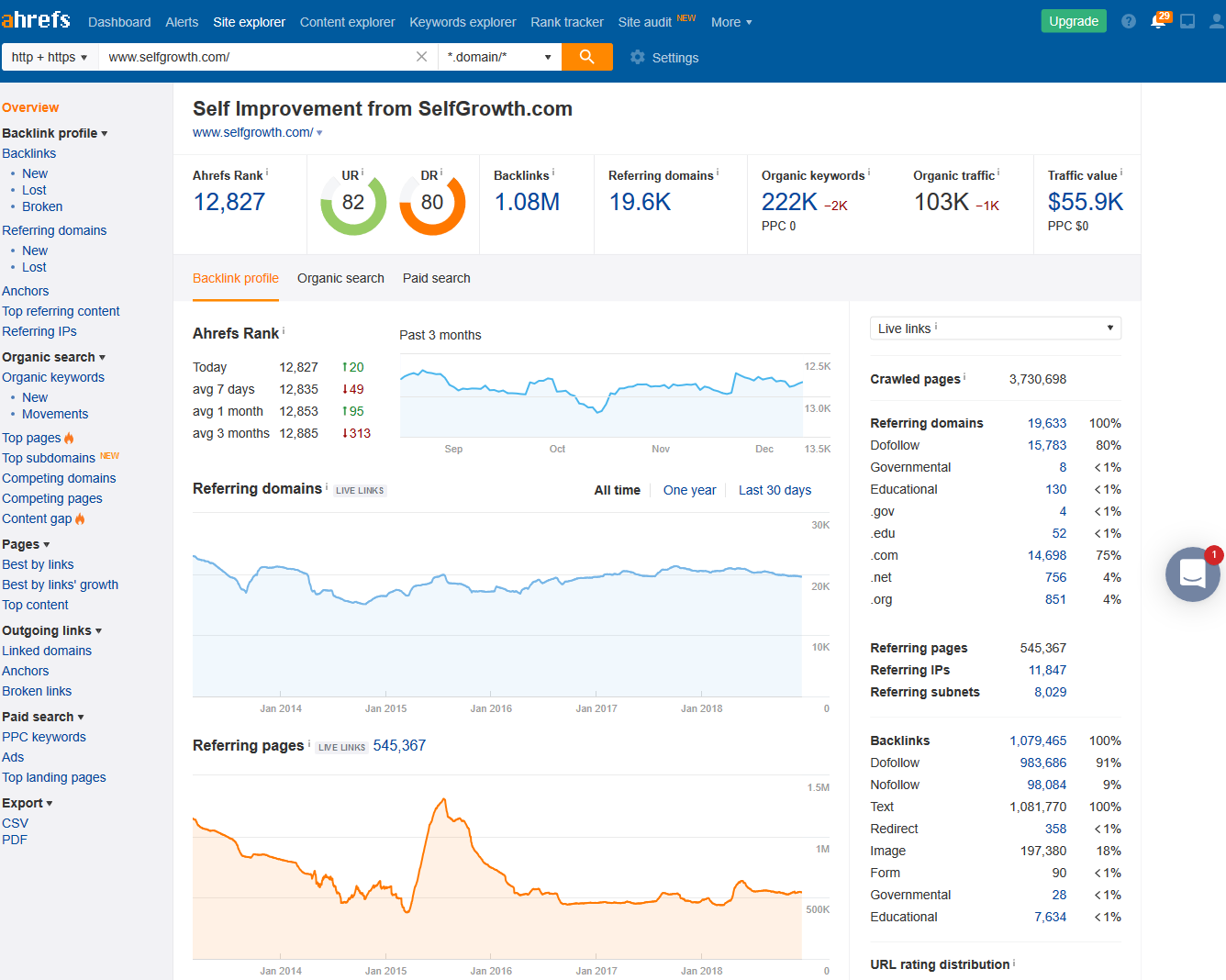Open the *.domain/* search mode dropdown
Screen dimensions: 1226x980
pyautogui.click(x=499, y=56)
